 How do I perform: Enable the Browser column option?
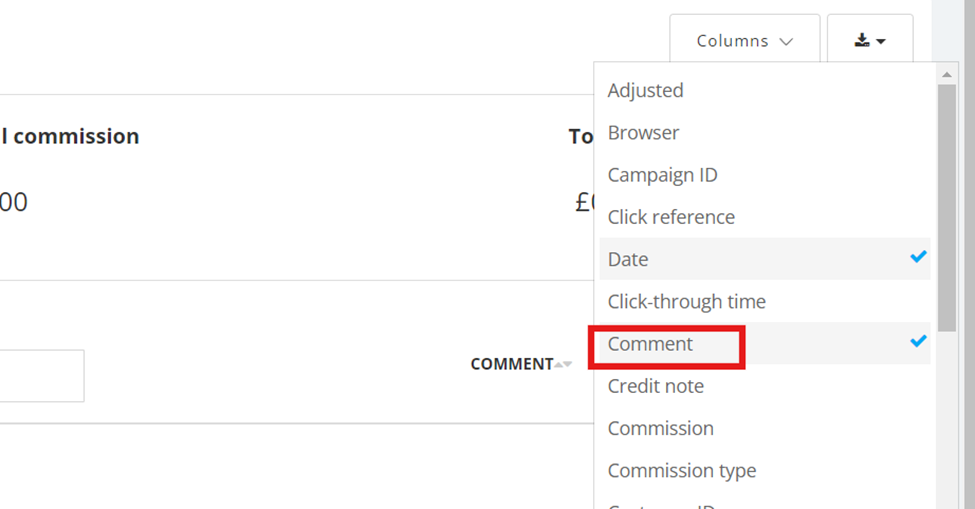coord(643,133)
